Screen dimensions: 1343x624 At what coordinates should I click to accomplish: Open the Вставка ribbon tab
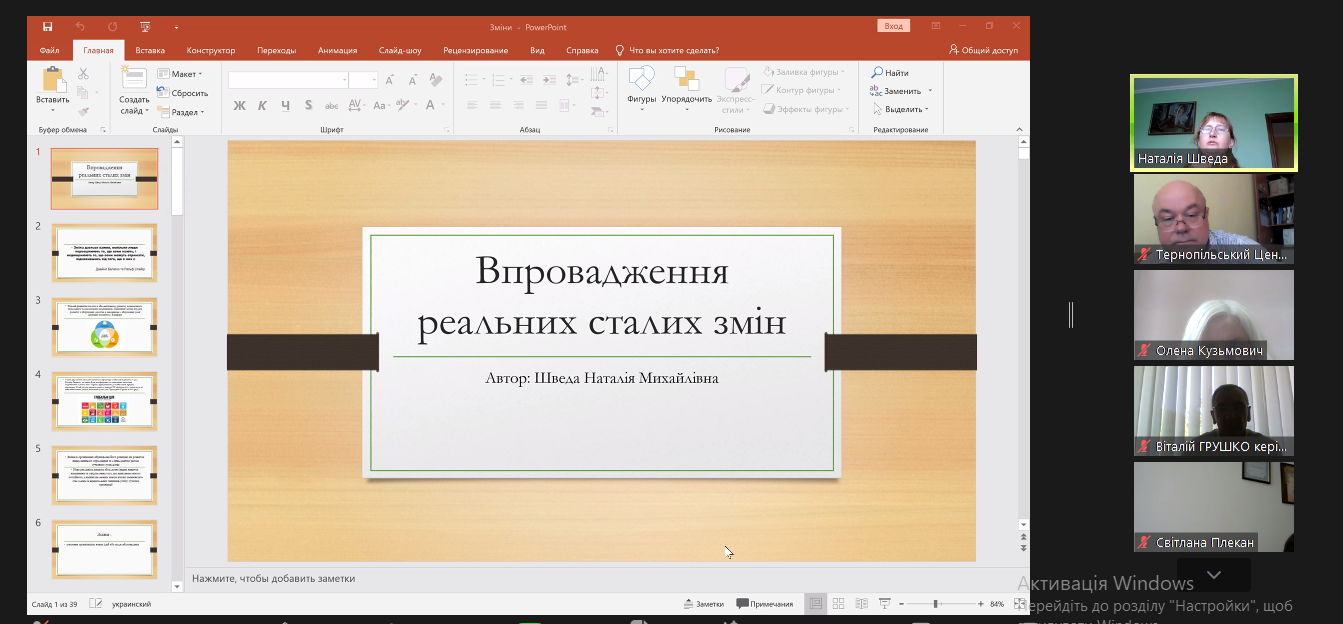click(x=150, y=50)
